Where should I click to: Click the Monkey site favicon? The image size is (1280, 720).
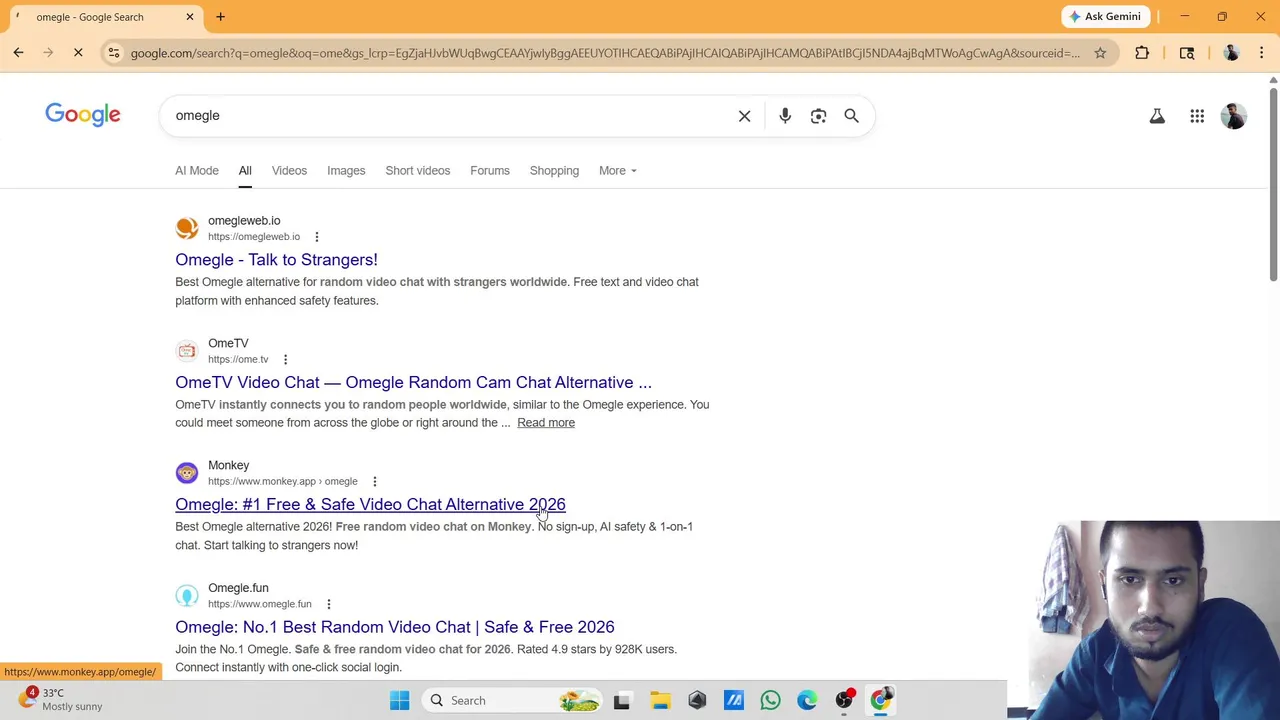coord(187,473)
